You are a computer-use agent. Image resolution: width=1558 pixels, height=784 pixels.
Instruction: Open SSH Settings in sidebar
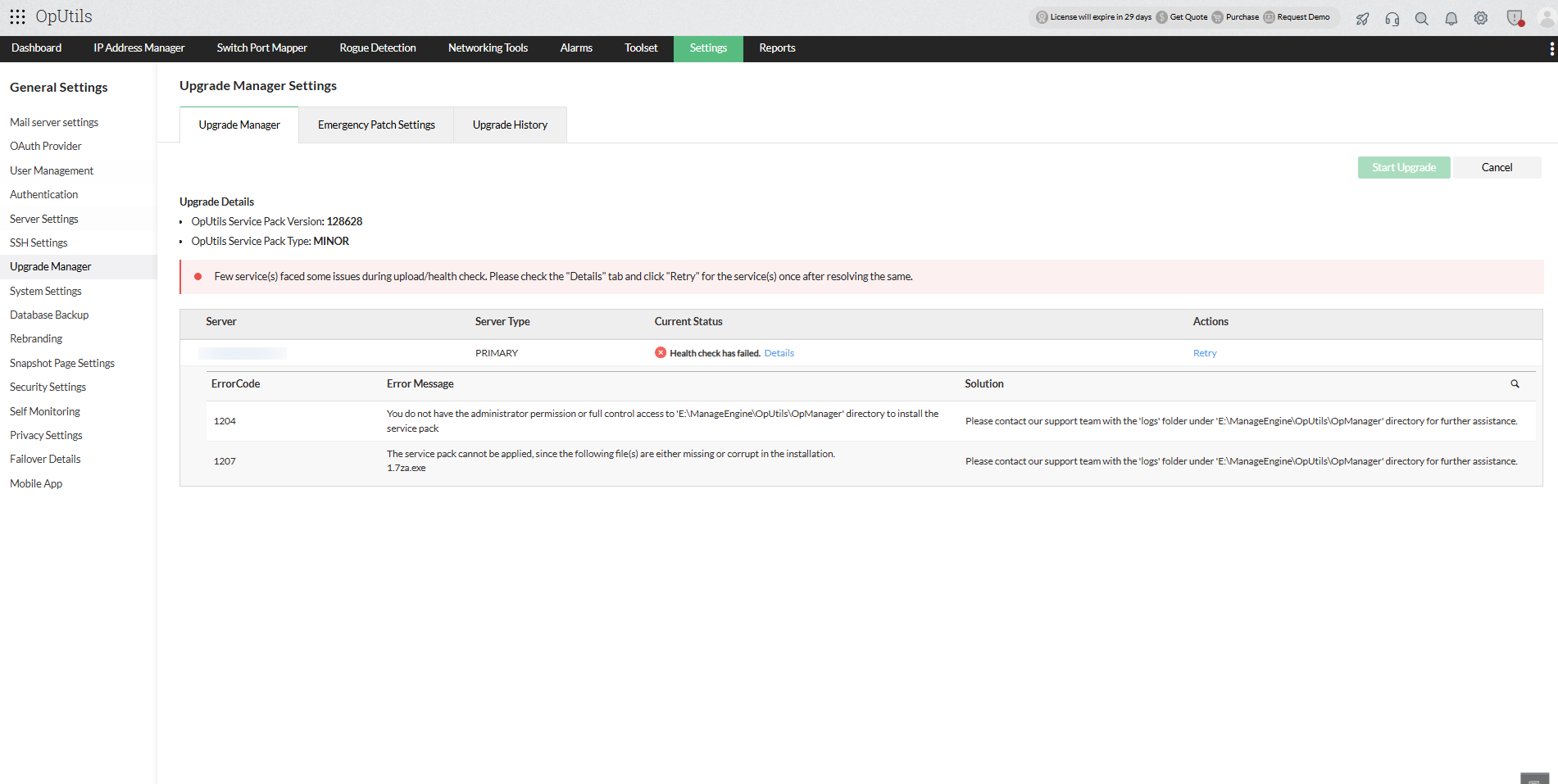click(39, 242)
